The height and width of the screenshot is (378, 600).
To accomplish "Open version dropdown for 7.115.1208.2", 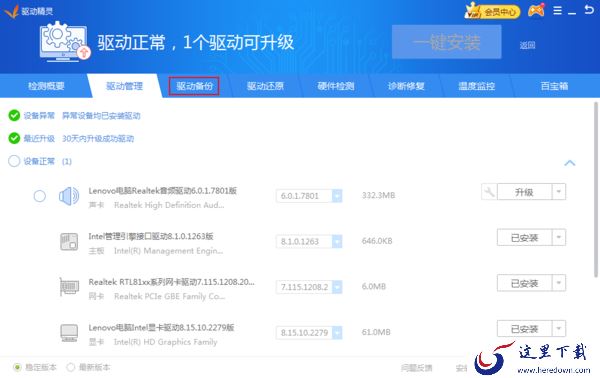I will click(x=337, y=287).
